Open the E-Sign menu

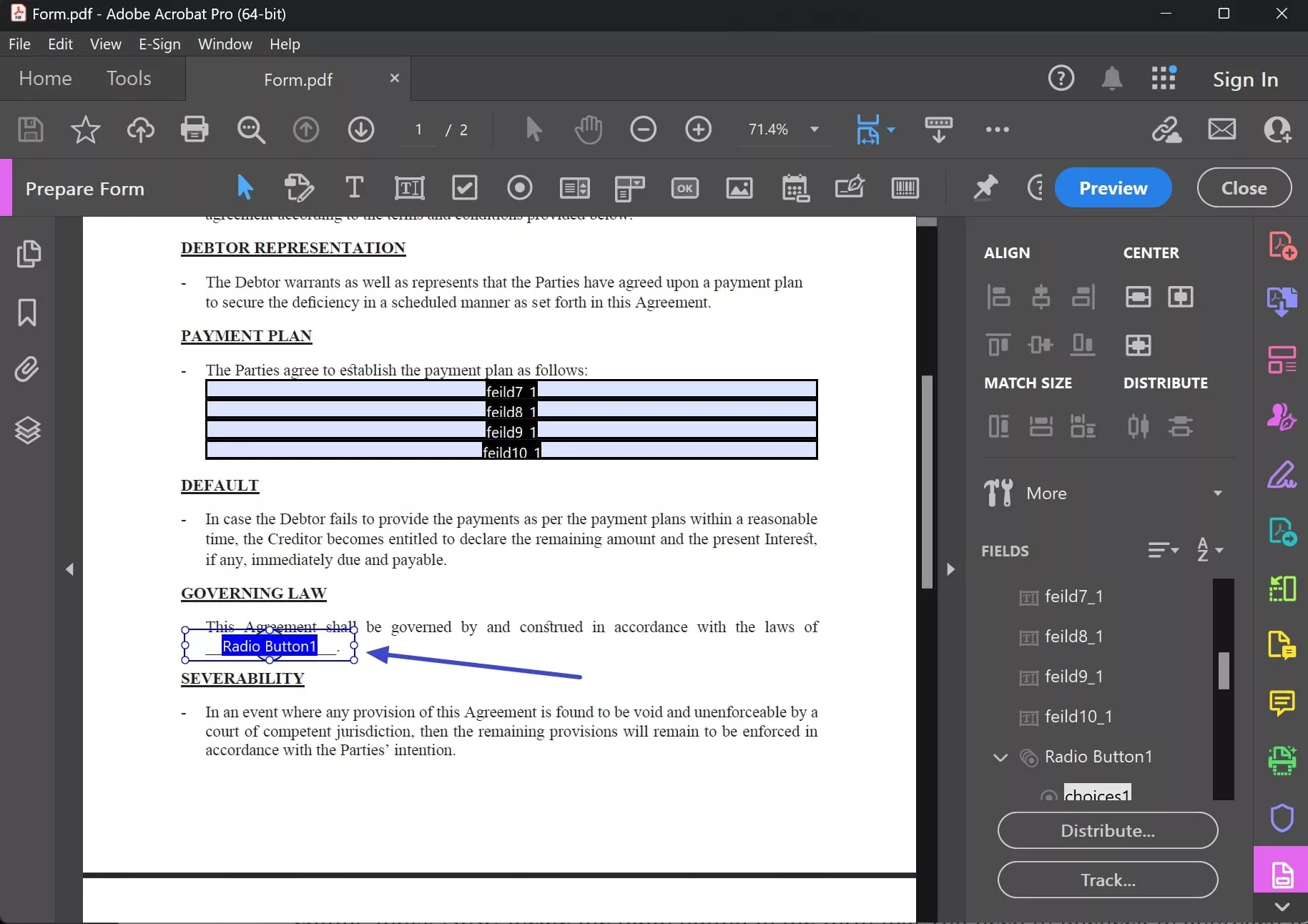159,44
